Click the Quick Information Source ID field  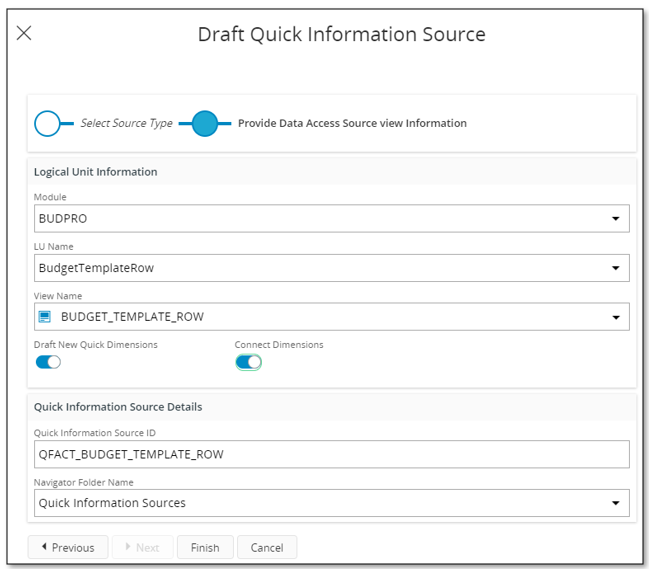[x=332, y=454]
